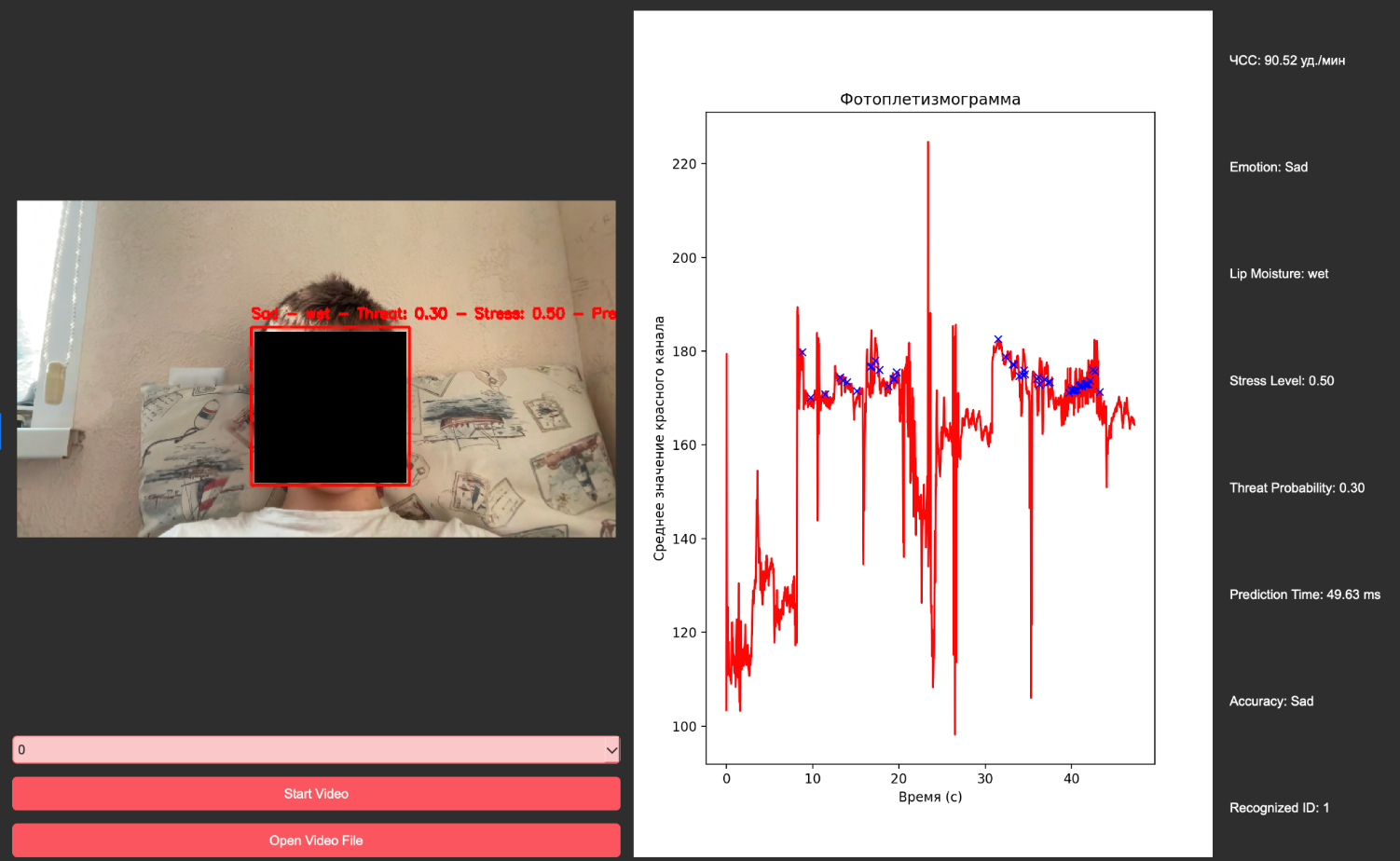Click the 220 tick on the y-axis
Viewport: 1400px width, 861px height.
[683, 164]
